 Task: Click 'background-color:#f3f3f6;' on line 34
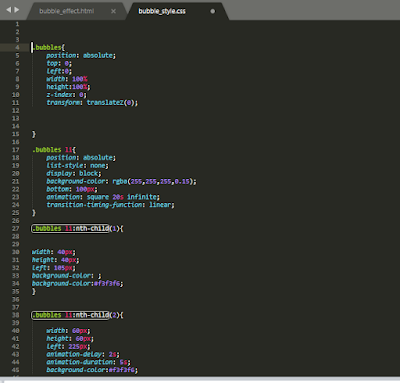77,283
